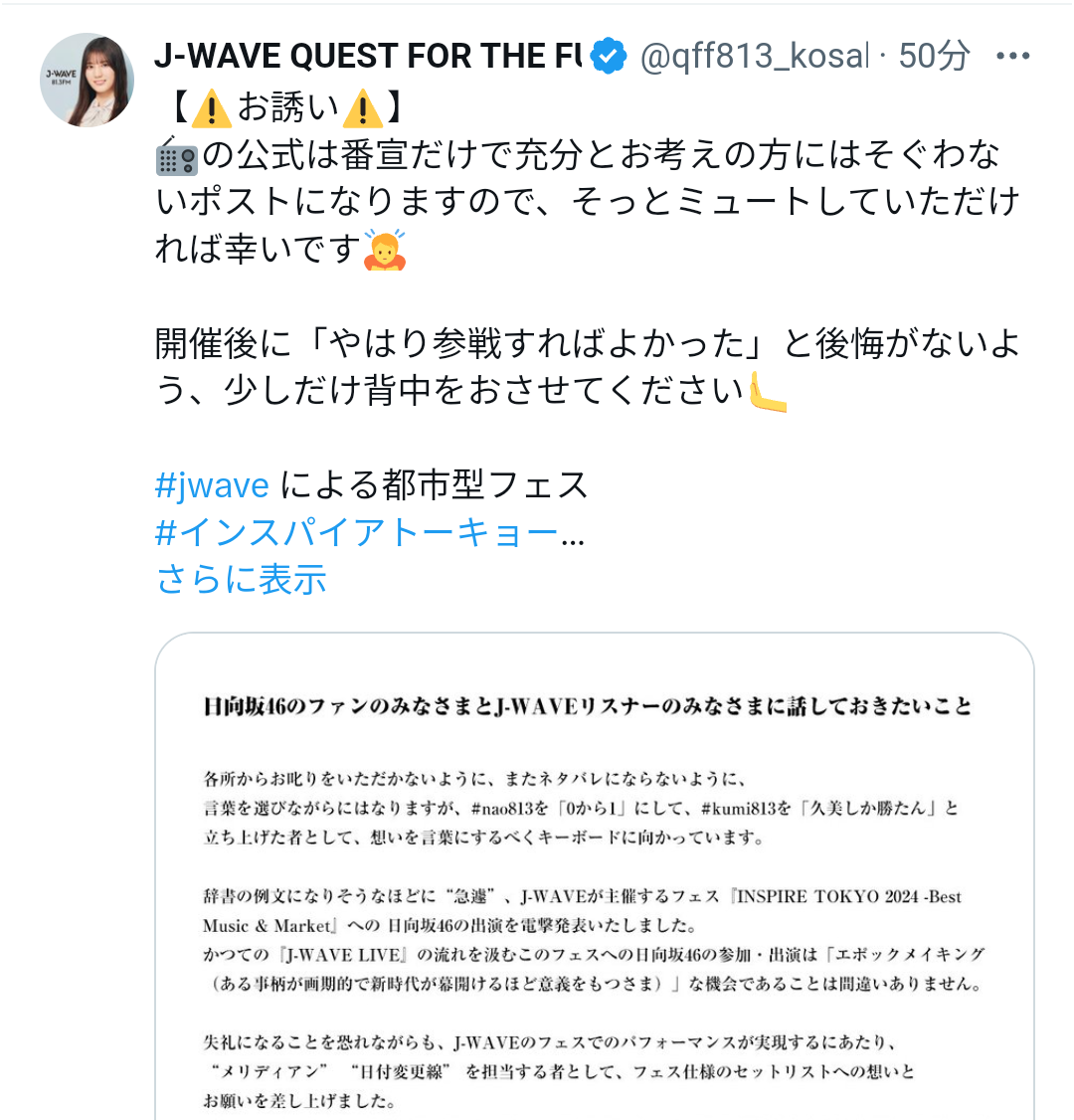Click the blue verified badge icon

609,56
